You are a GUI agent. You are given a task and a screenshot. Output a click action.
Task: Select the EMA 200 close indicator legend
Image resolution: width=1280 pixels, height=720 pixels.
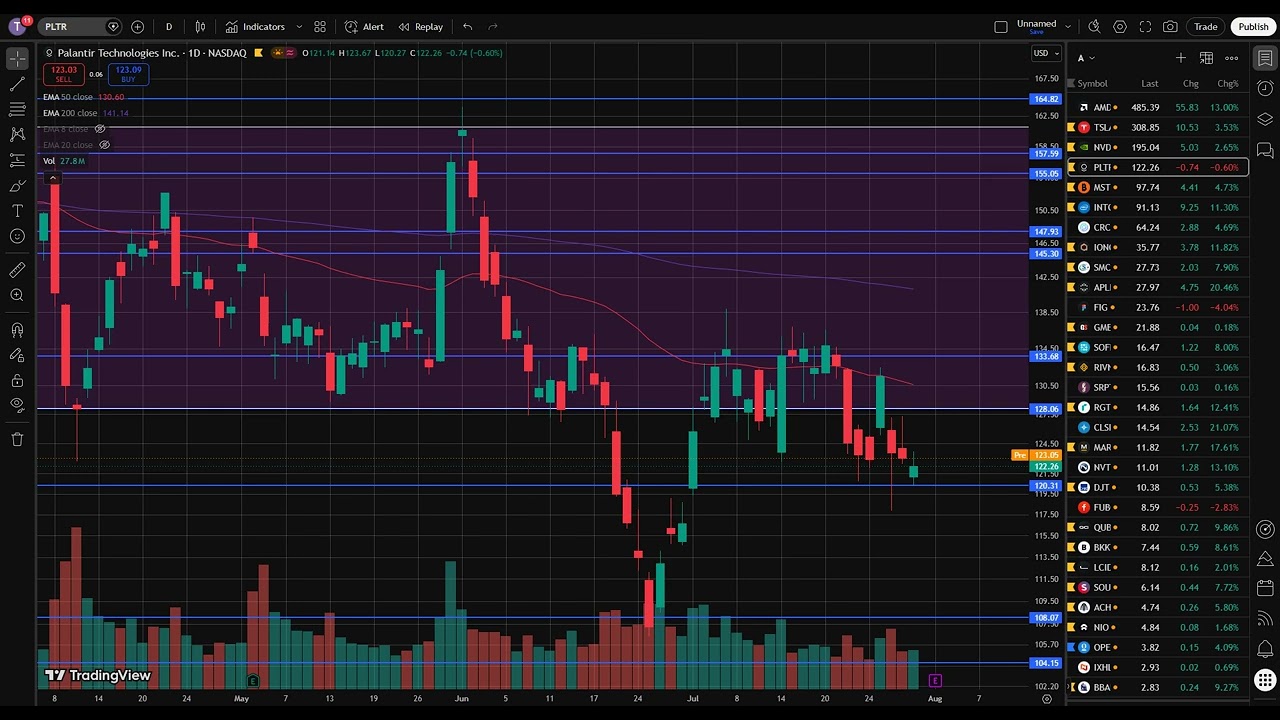coord(70,113)
